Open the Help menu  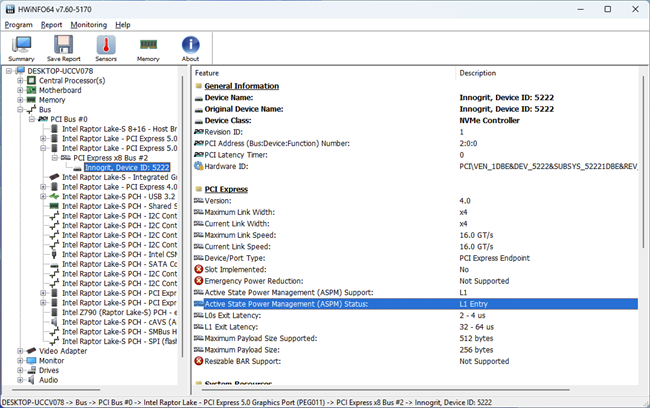[123, 24]
